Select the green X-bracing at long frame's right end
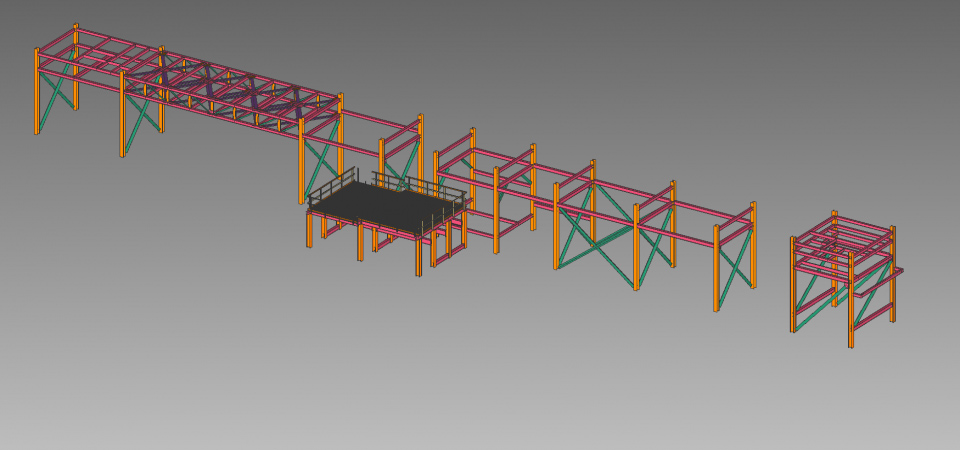 [x=735, y=262]
